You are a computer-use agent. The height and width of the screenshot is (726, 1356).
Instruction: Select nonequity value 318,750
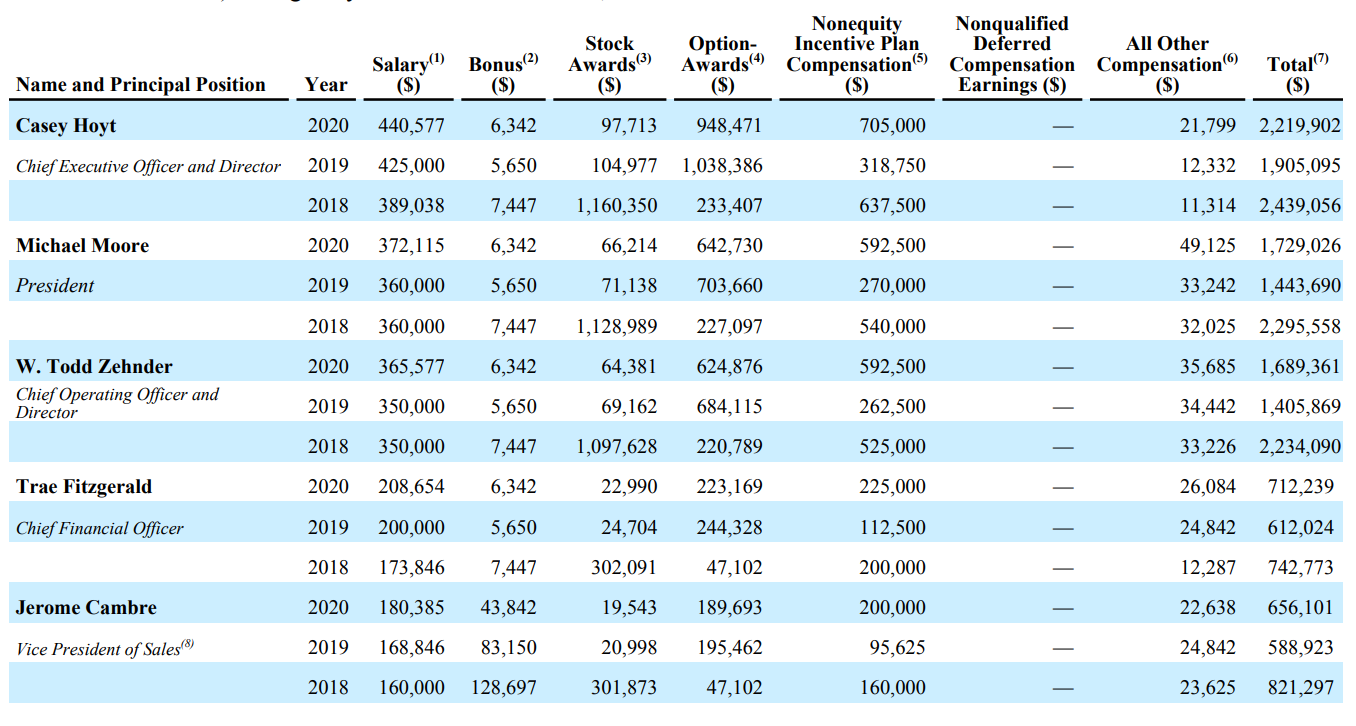892,166
